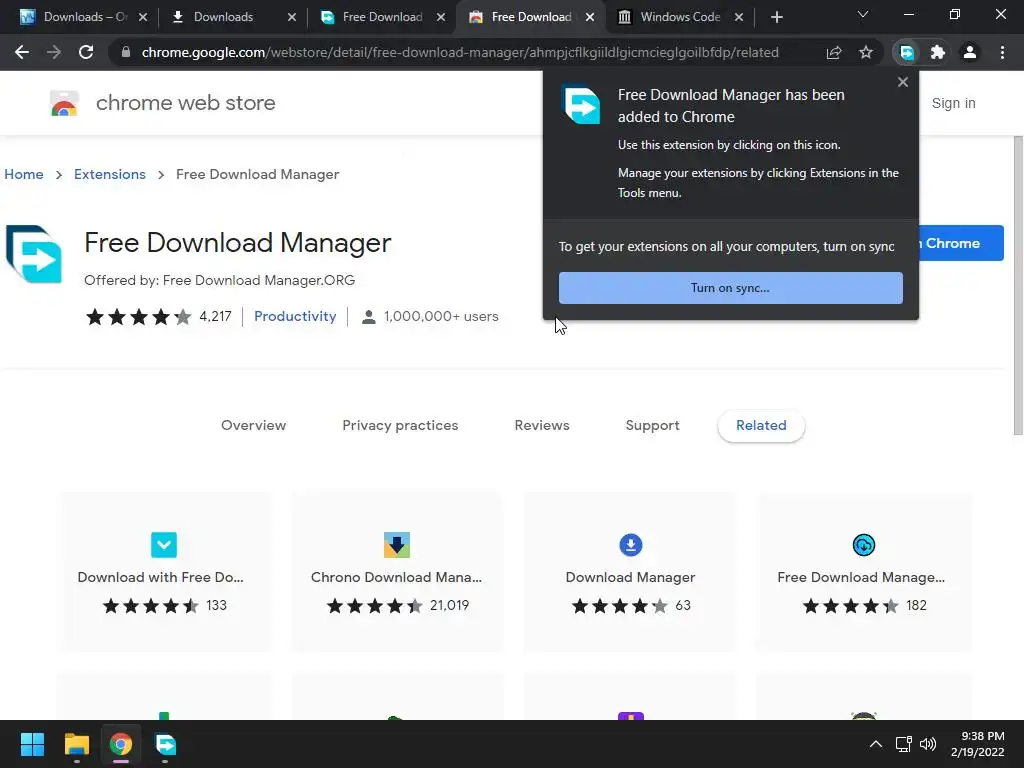Open the Productivity category link

coord(295,316)
